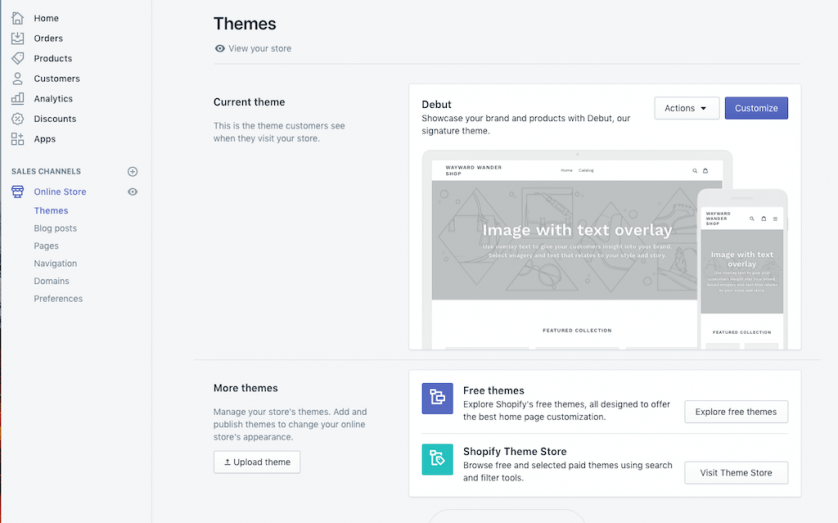Screen dimensions: 838x523
Task: Click the Themes page title
Action: click(x=245, y=24)
